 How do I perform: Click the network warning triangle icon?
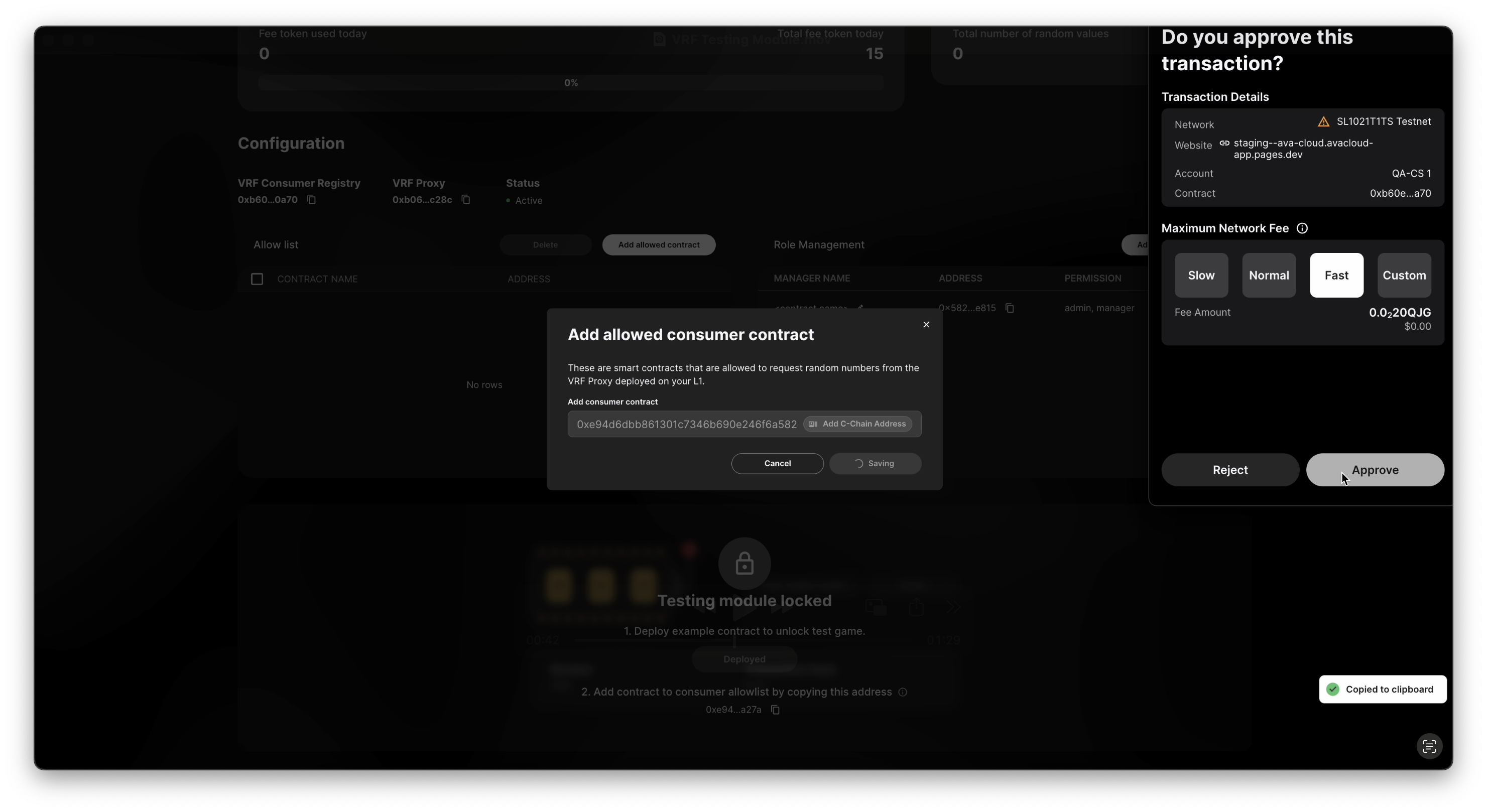click(x=1324, y=122)
